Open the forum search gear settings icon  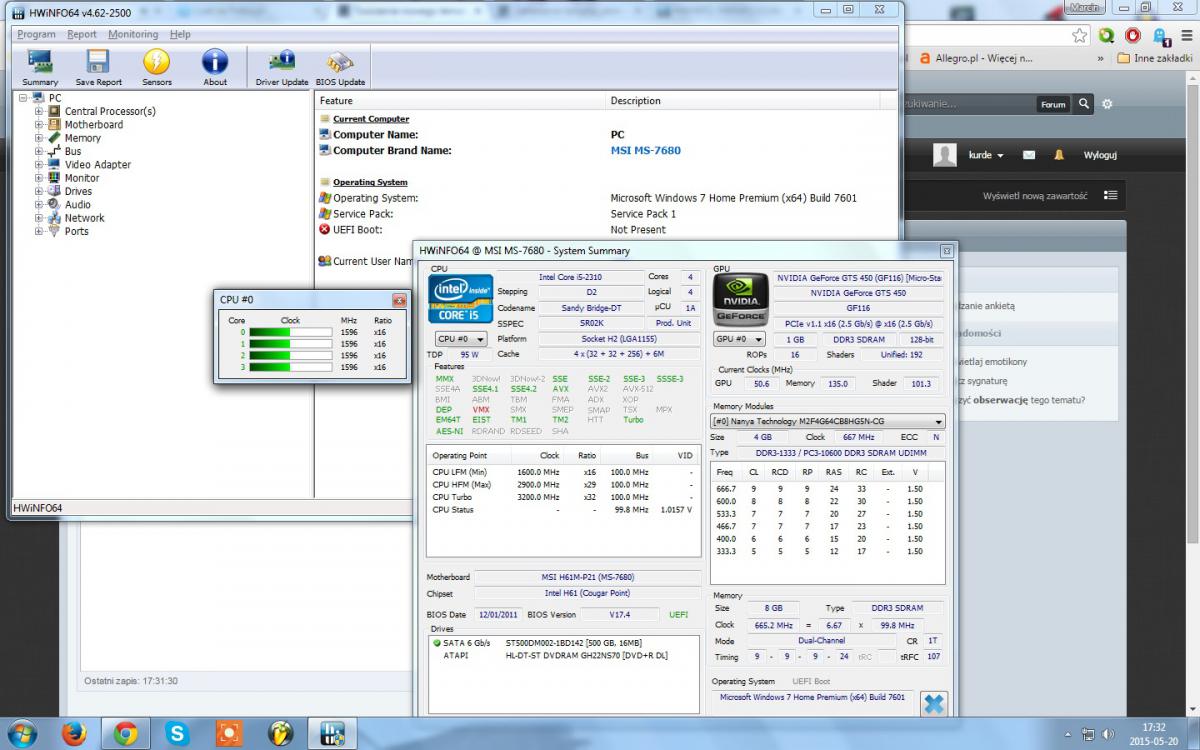(1107, 103)
